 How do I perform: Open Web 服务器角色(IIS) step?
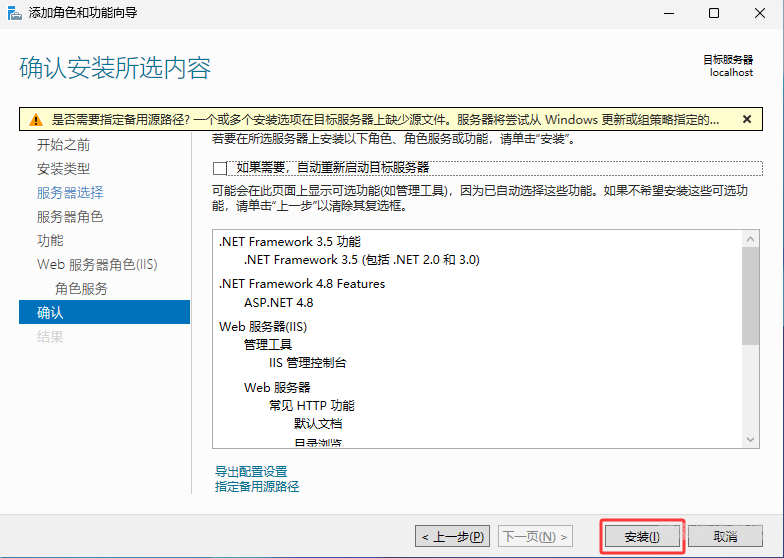tap(97, 264)
